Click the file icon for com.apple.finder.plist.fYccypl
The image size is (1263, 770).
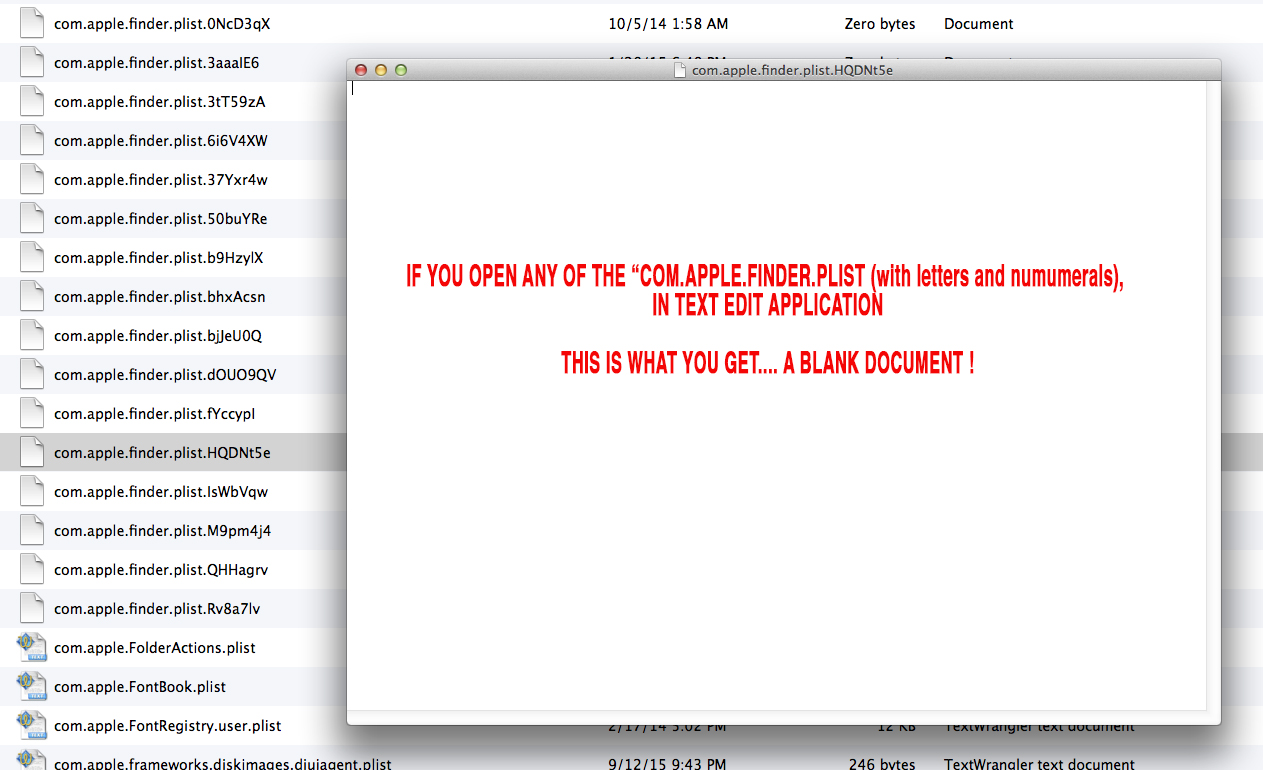[32, 414]
